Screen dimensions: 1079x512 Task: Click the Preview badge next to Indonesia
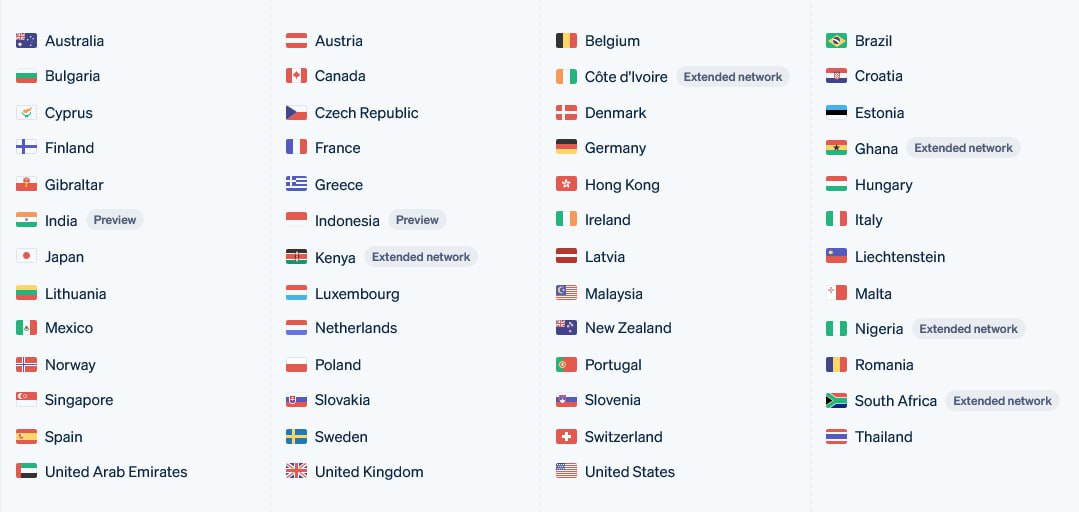pos(417,220)
